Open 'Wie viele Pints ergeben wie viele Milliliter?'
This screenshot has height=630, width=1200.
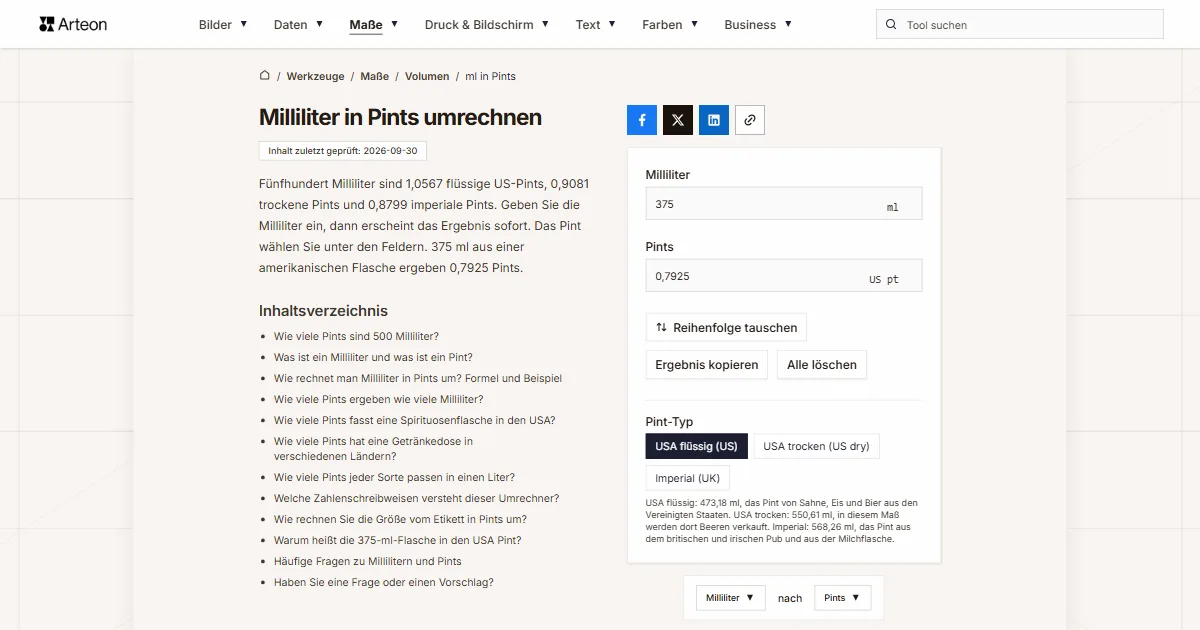(378, 399)
